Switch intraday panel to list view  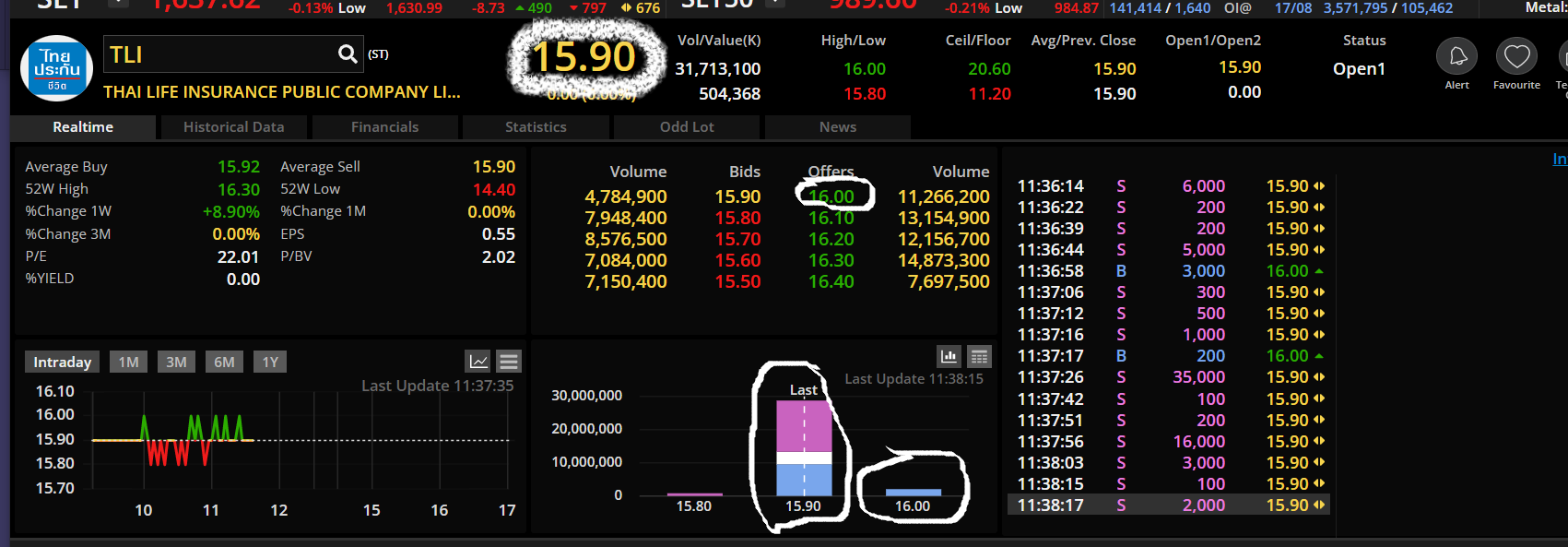[x=509, y=362]
